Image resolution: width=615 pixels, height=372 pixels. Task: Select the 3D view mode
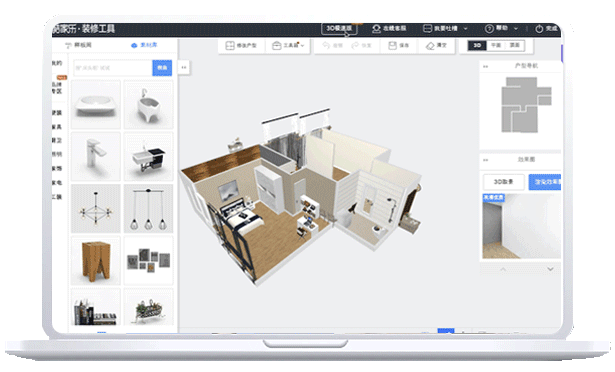[x=477, y=46]
